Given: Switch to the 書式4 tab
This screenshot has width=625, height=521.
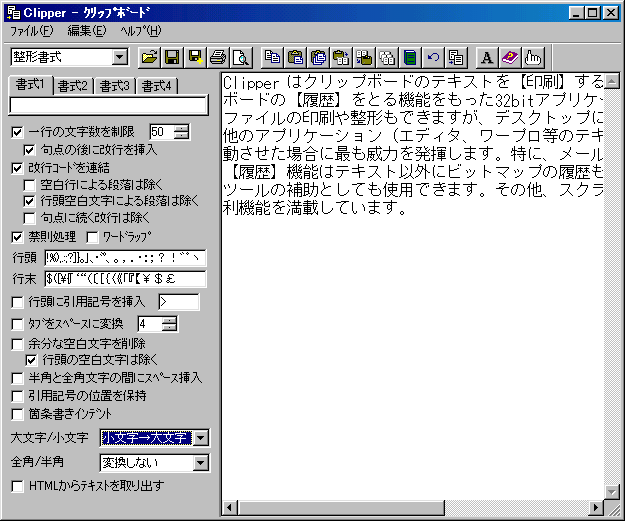Looking at the screenshot, I should (157, 86).
